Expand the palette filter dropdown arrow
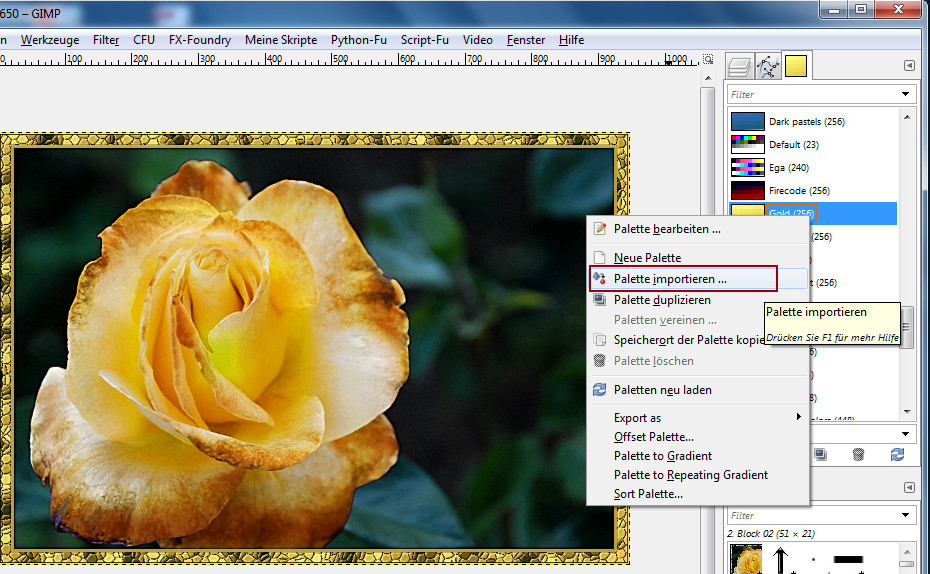930x574 pixels. coord(905,95)
